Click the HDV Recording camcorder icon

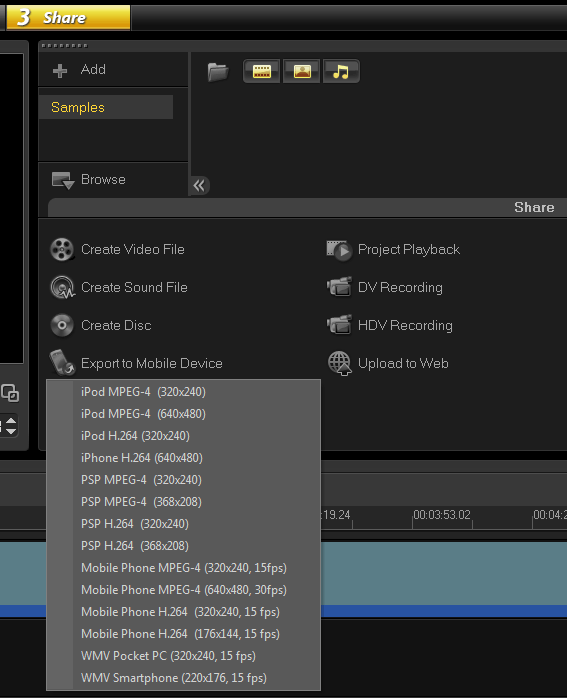tap(339, 325)
